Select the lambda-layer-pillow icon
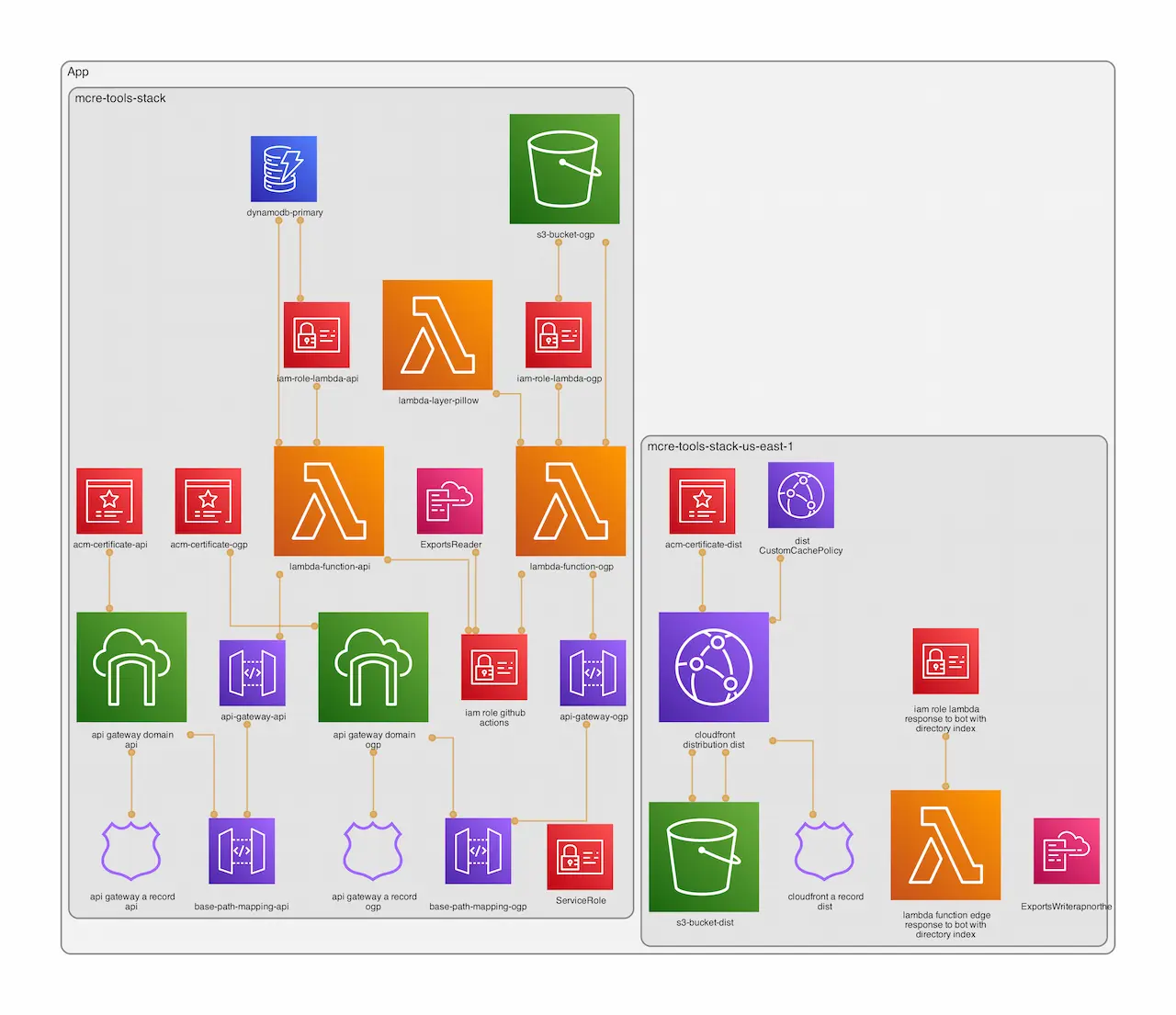This screenshot has height=1015, width=1176. click(438, 335)
